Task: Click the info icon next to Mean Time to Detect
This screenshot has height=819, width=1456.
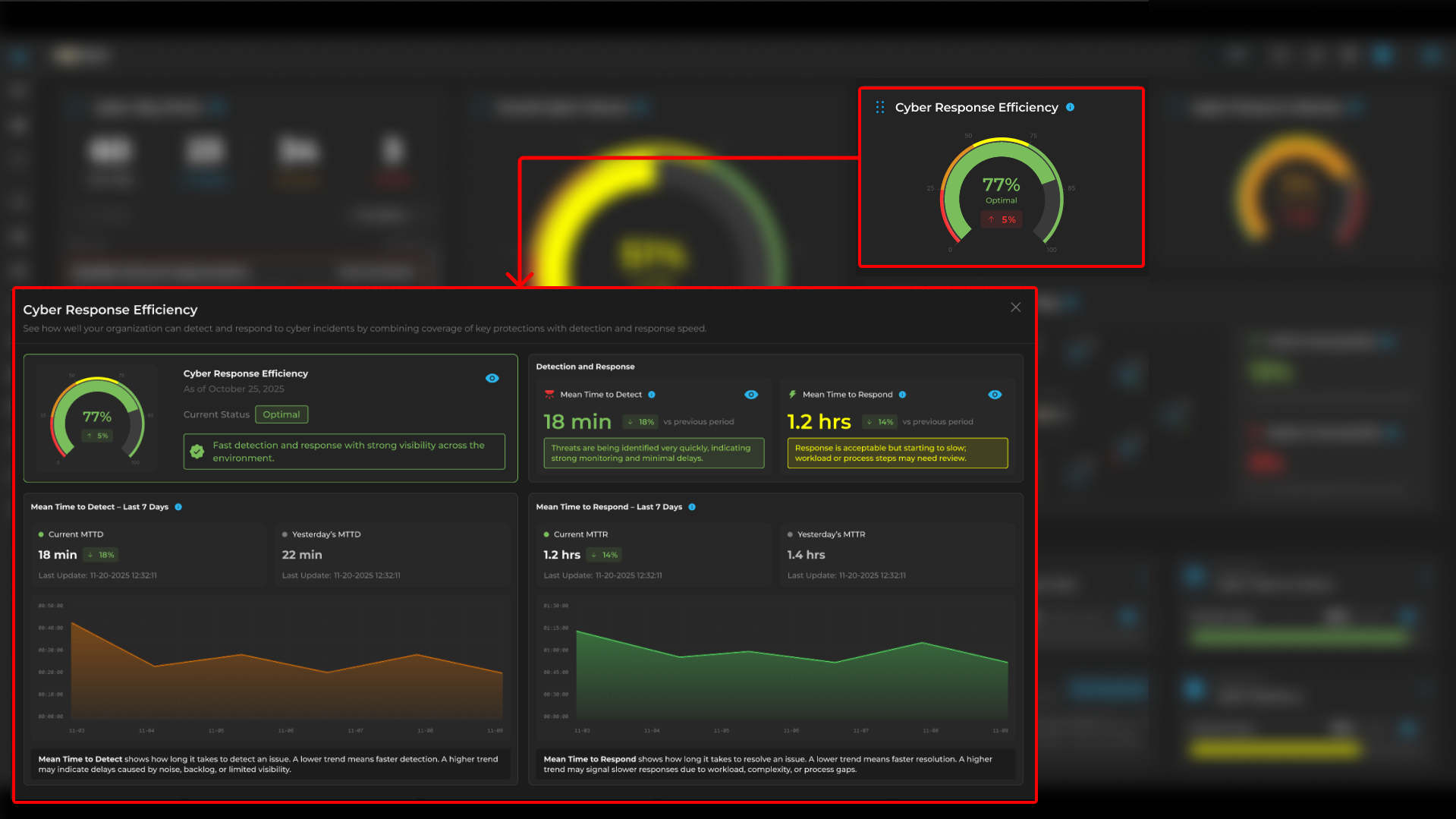Action: pos(652,395)
